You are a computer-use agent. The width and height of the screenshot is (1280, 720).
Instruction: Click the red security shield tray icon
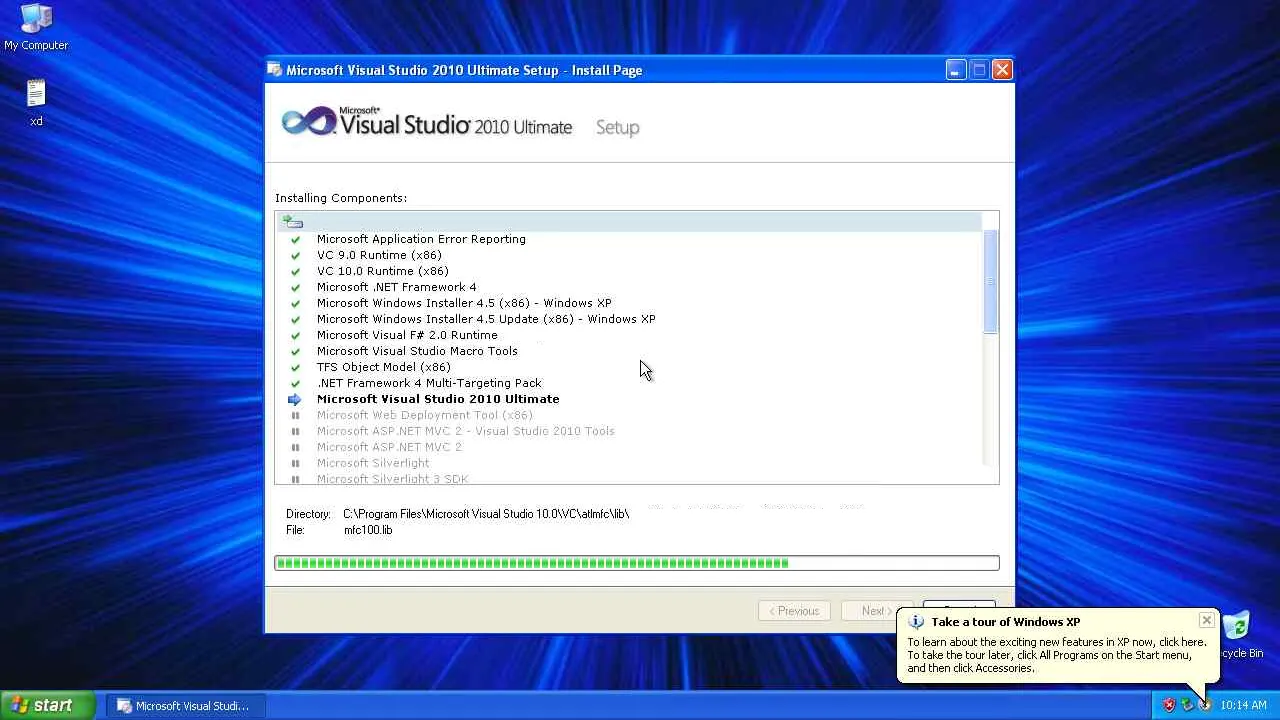(1168, 705)
